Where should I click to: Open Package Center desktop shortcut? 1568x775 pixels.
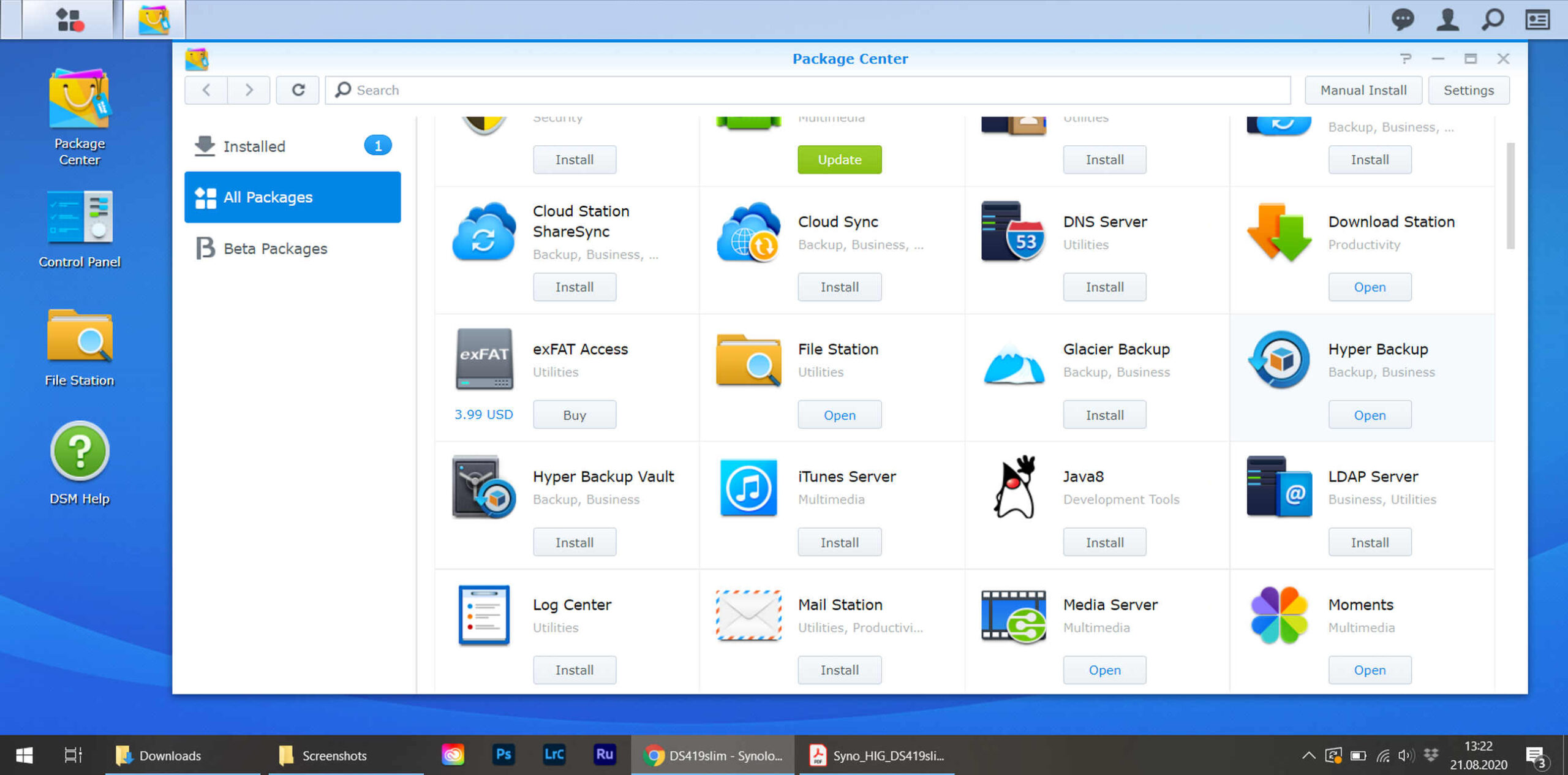coord(79,117)
